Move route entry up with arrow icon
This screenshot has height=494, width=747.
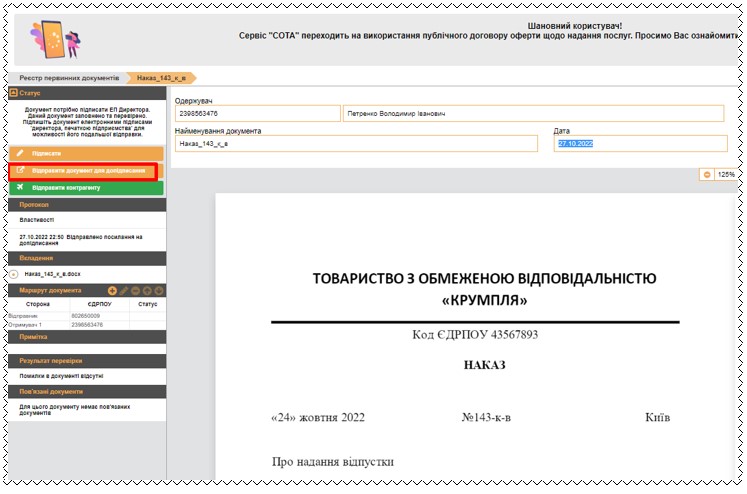pyautogui.click(x=147, y=291)
